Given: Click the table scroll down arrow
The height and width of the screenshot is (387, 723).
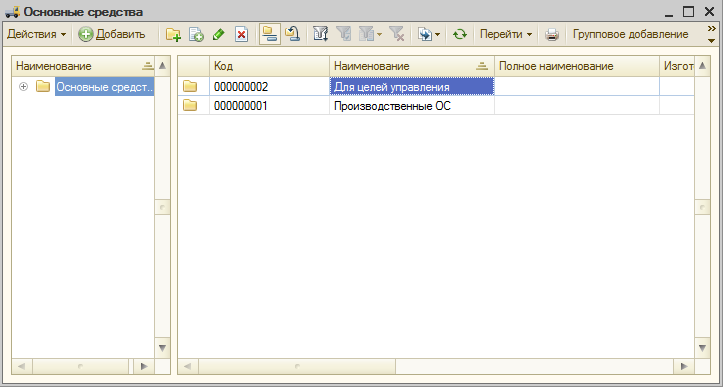Looking at the screenshot, I should coord(702,348).
